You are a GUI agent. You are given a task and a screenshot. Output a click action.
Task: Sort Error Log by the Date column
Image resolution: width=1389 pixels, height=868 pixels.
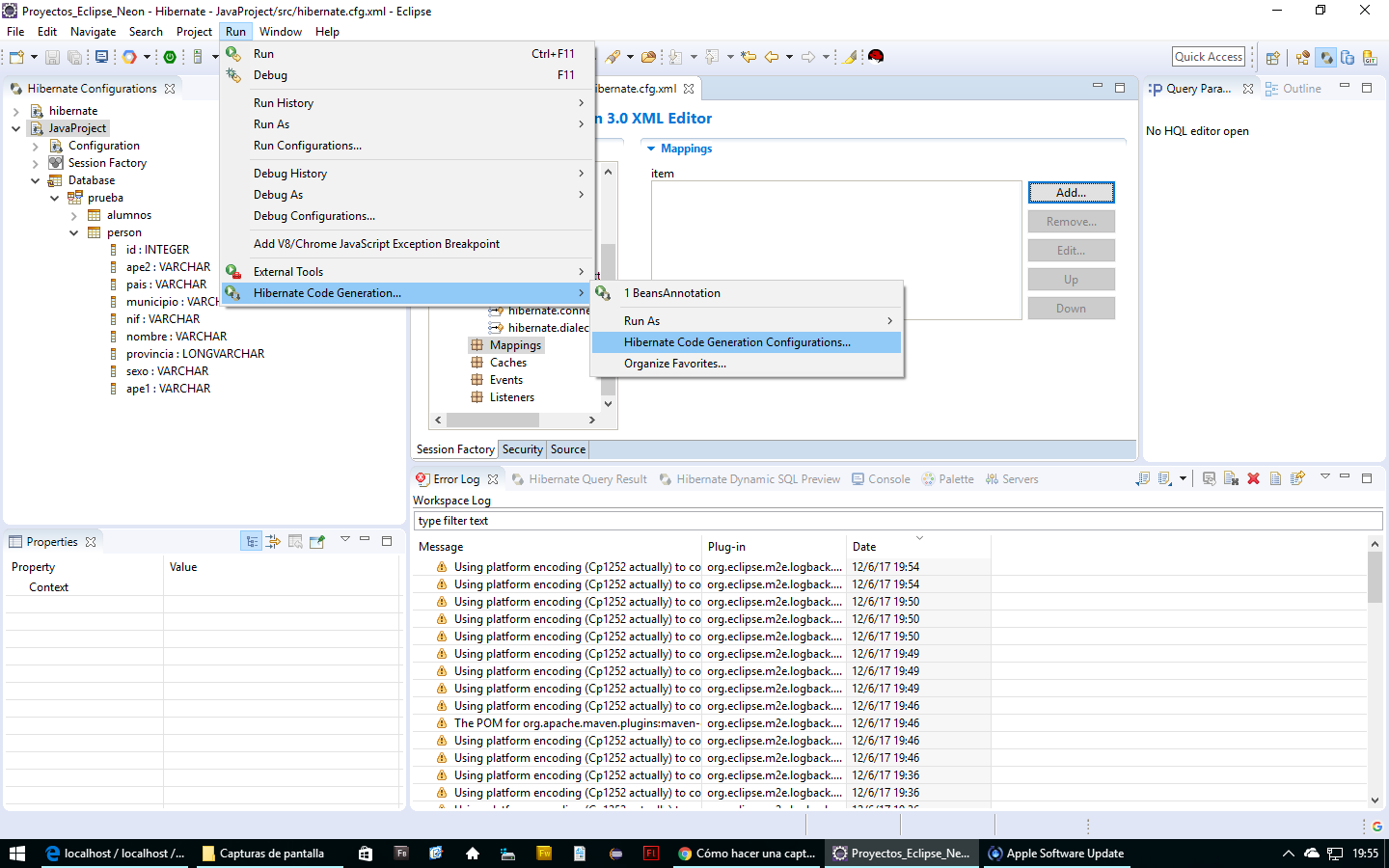point(918,547)
